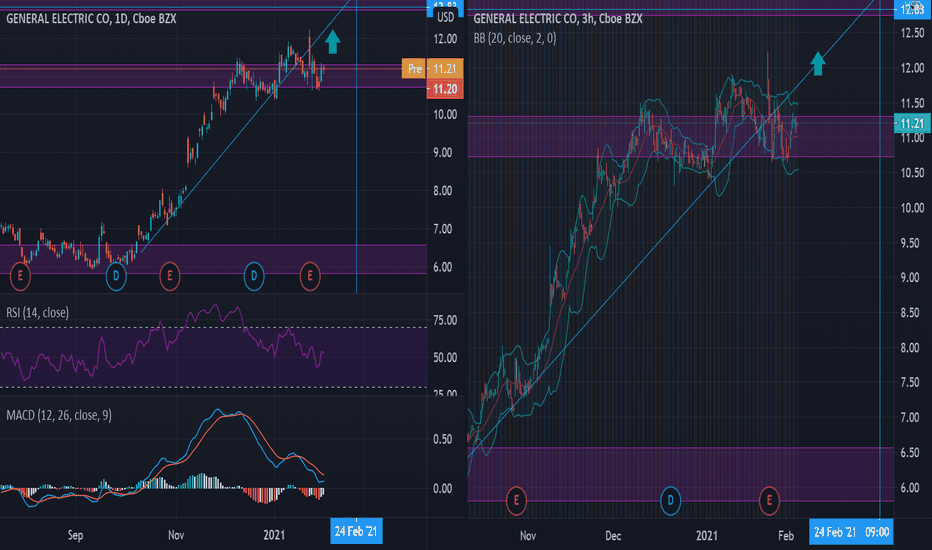Click the 50.00 level on RSI axis

tap(445, 357)
